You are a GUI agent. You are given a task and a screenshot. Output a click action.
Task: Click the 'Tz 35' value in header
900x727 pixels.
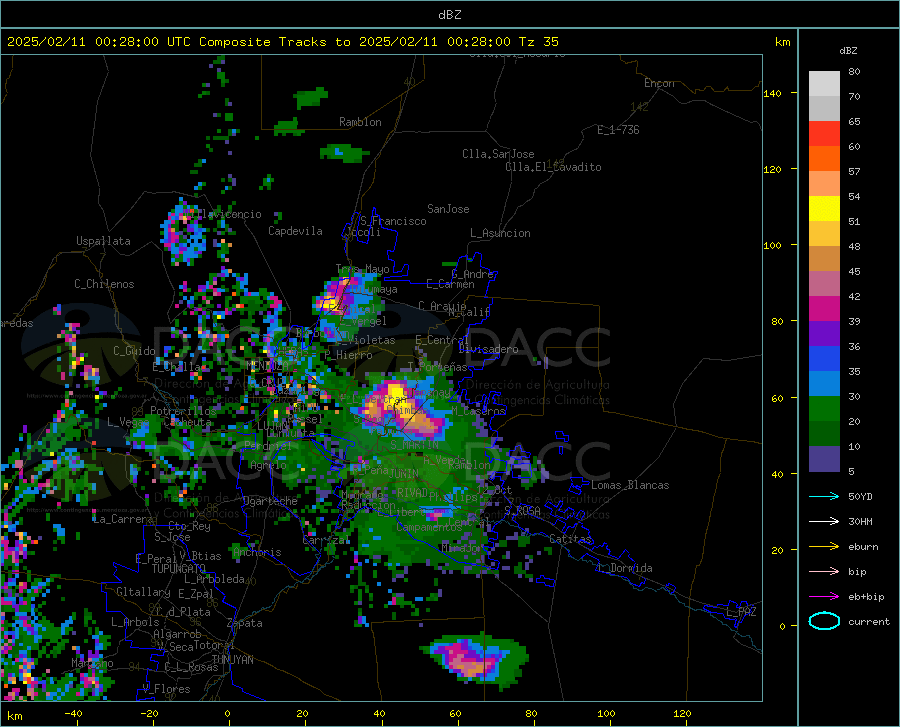538,42
